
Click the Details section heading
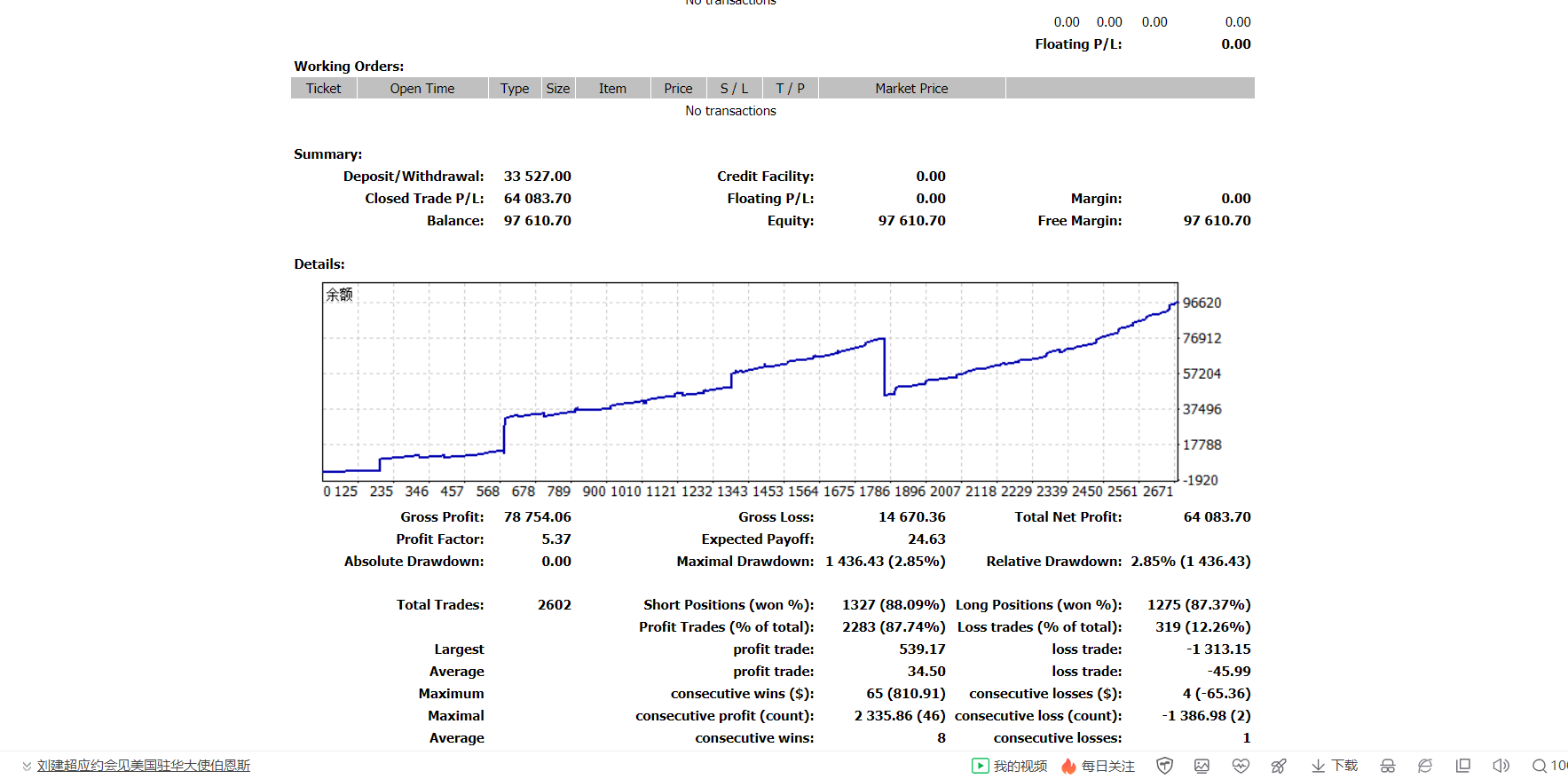point(319,264)
